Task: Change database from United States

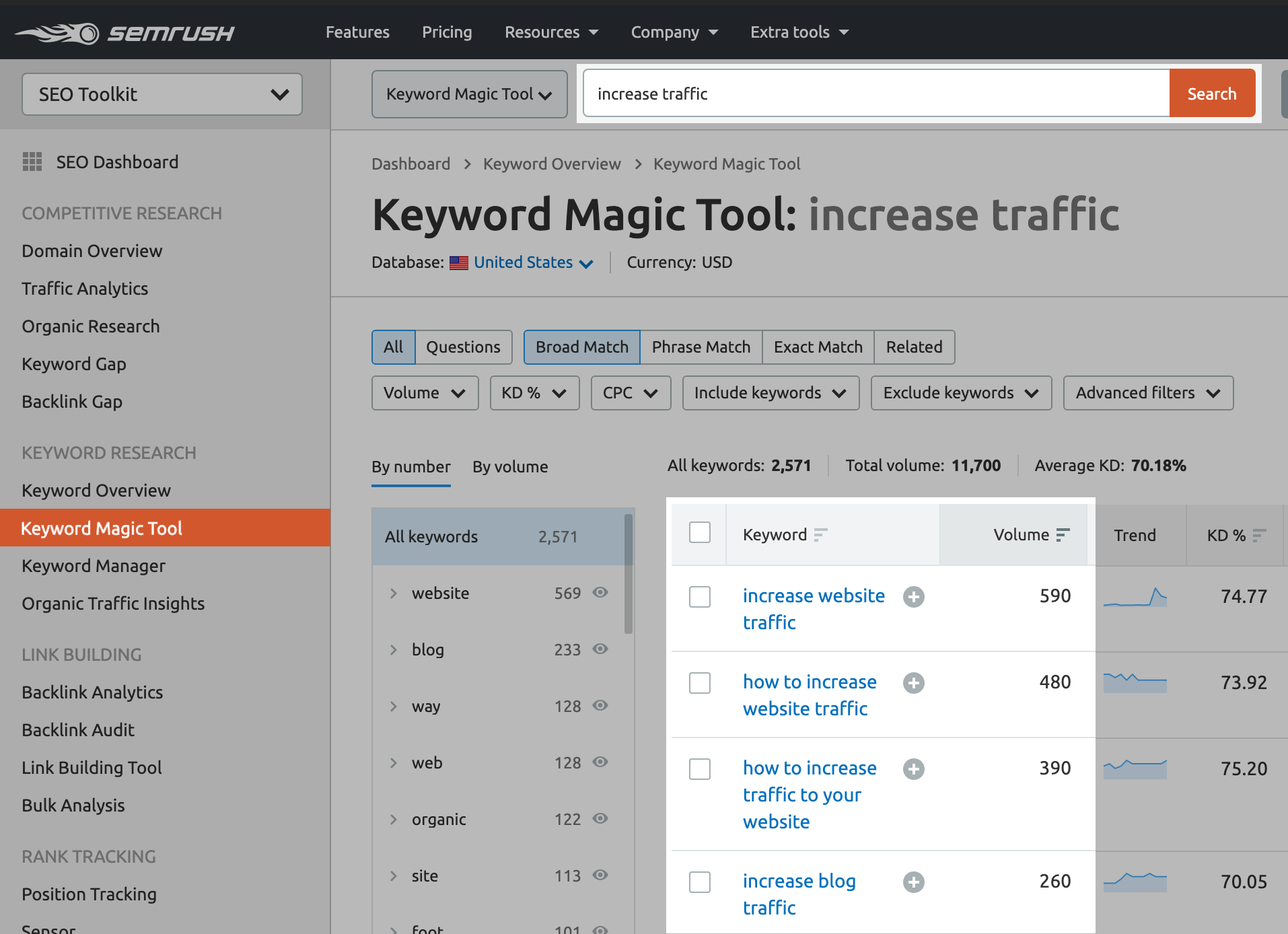Action: pyautogui.click(x=533, y=262)
